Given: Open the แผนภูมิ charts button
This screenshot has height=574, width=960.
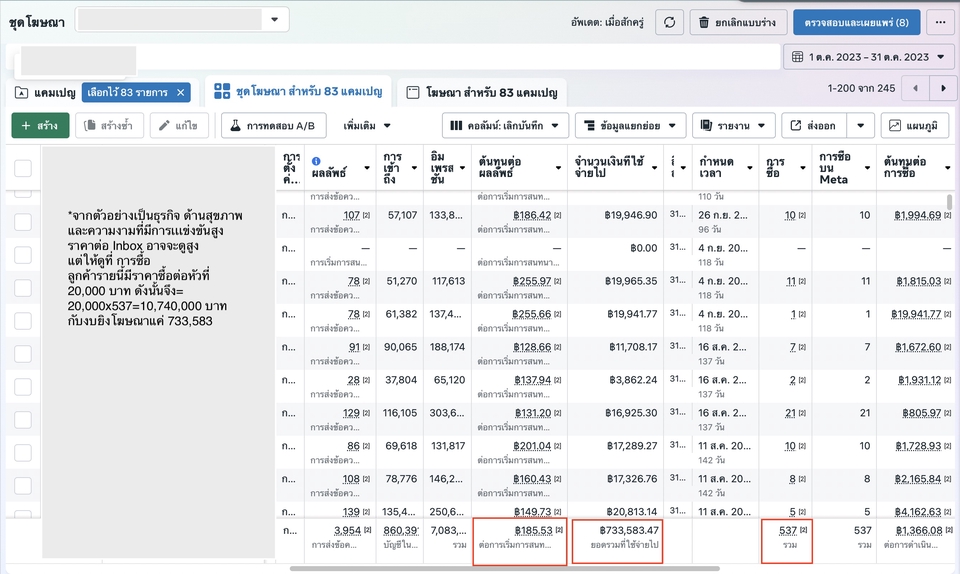Looking at the screenshot, I should [915, 125].
